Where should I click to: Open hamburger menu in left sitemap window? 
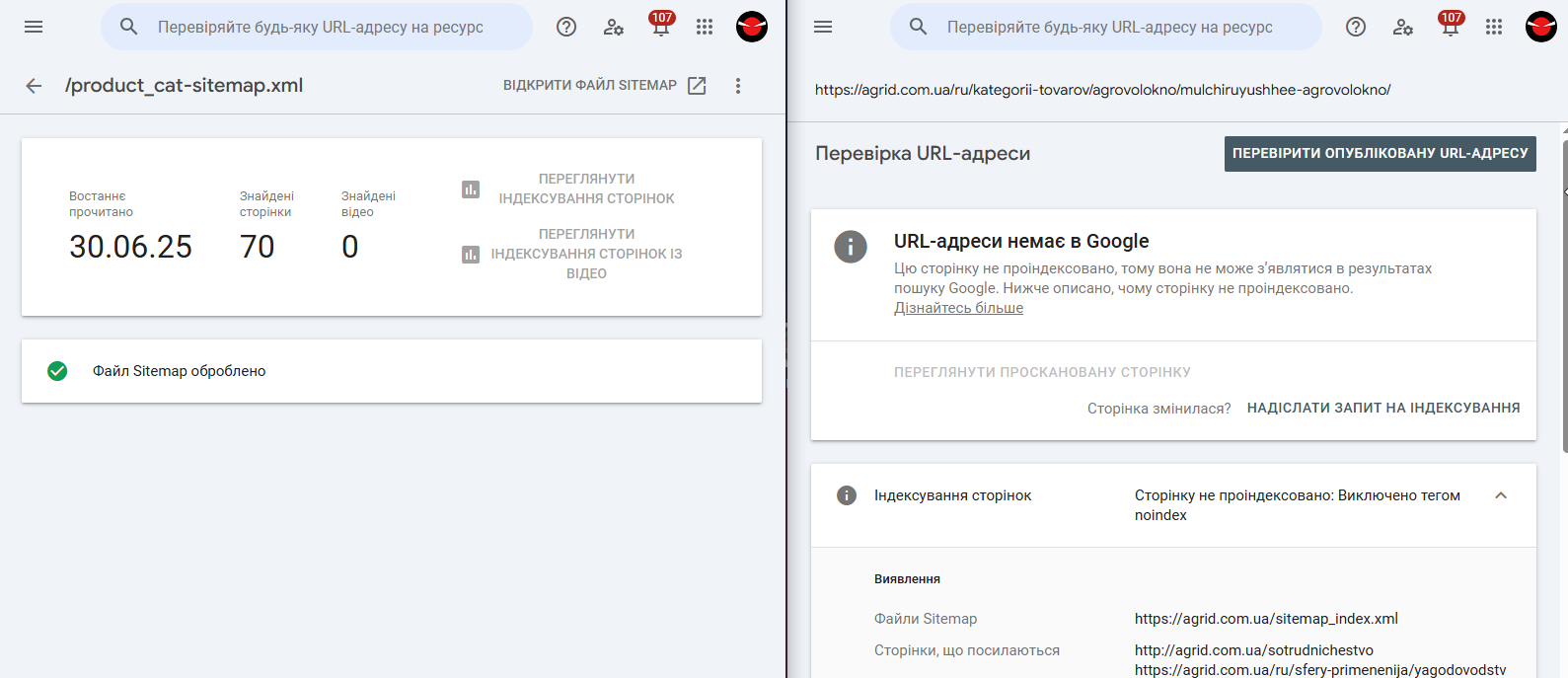34,27
